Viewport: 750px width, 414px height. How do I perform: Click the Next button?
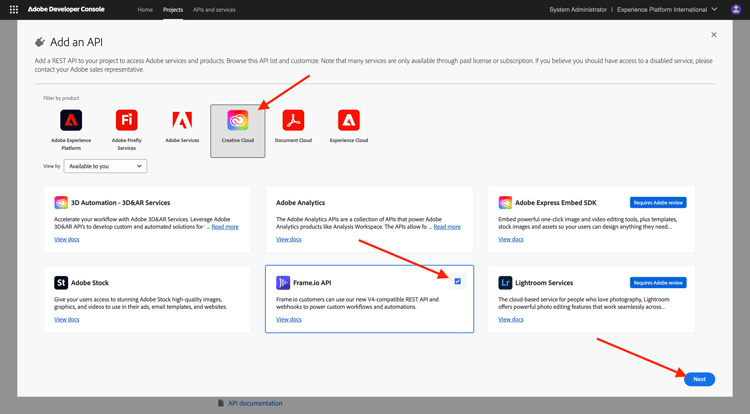tap(699, 379)
